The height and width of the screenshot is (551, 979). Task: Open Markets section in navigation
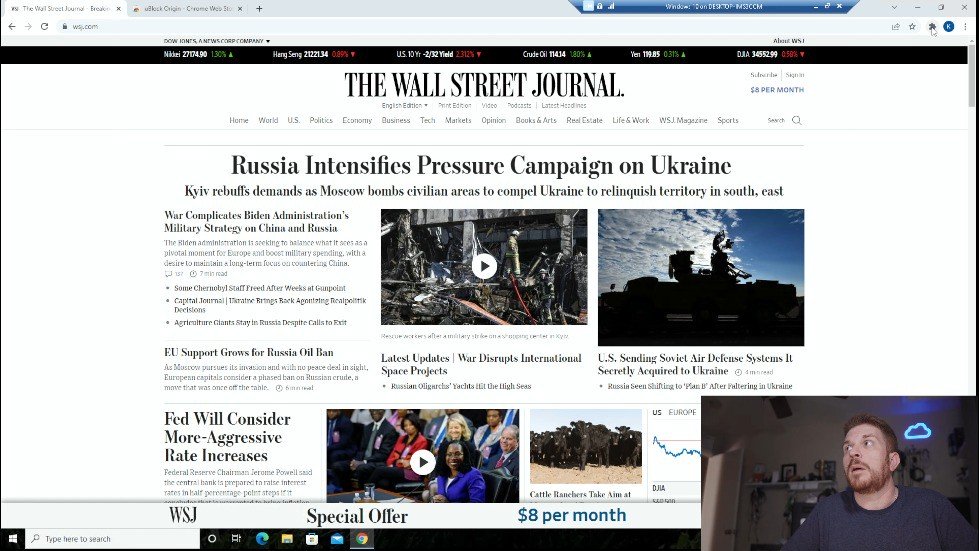click(458, 120)
